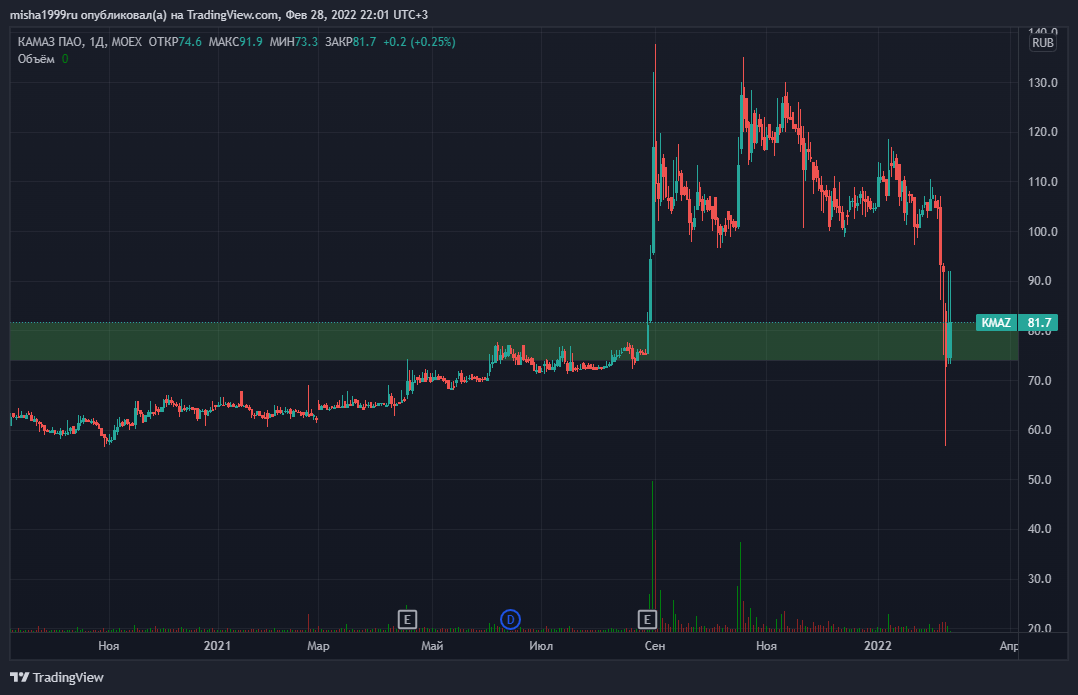
Task: Click the TradingView logo
Action: [57, 677]
